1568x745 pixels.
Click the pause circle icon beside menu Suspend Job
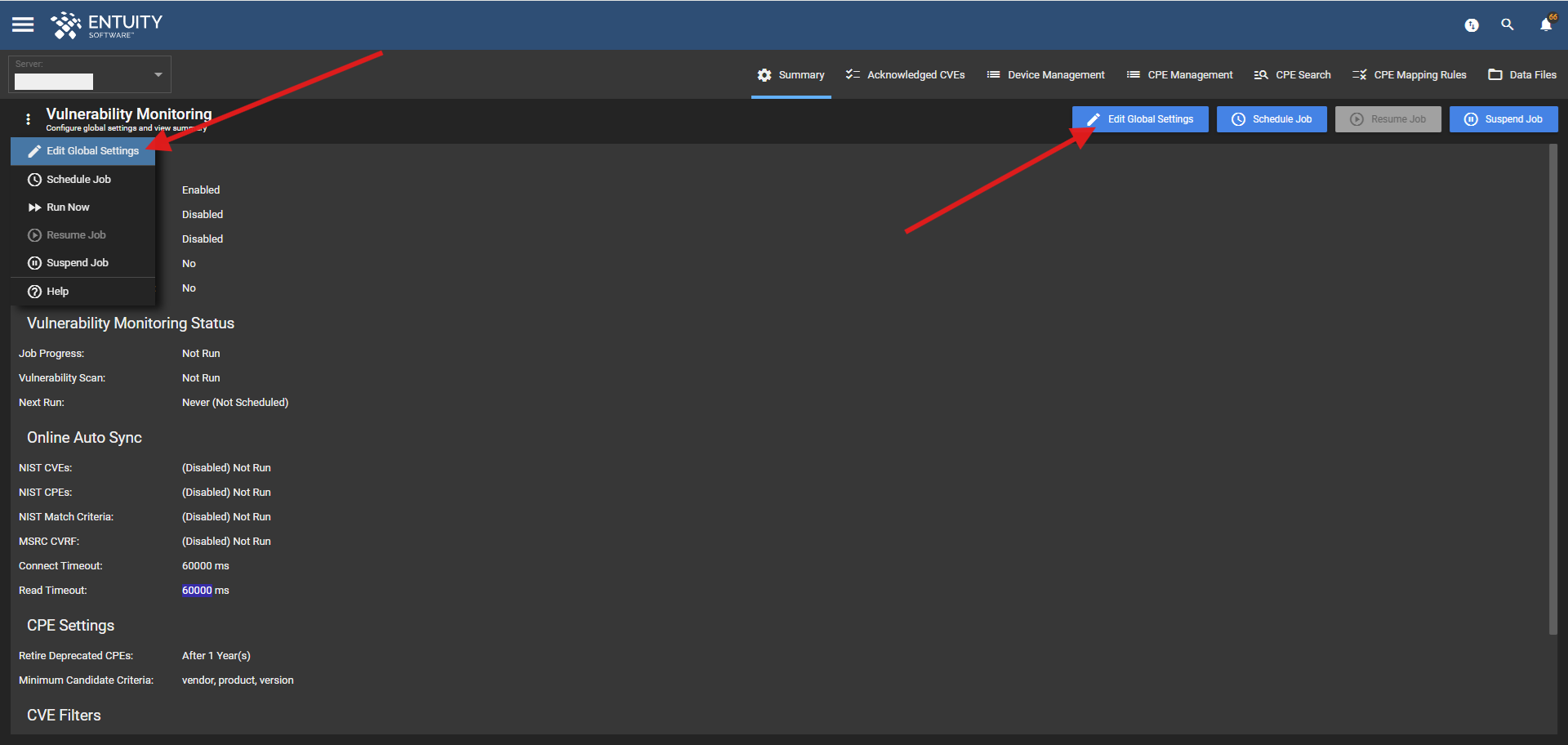[34, 263]
